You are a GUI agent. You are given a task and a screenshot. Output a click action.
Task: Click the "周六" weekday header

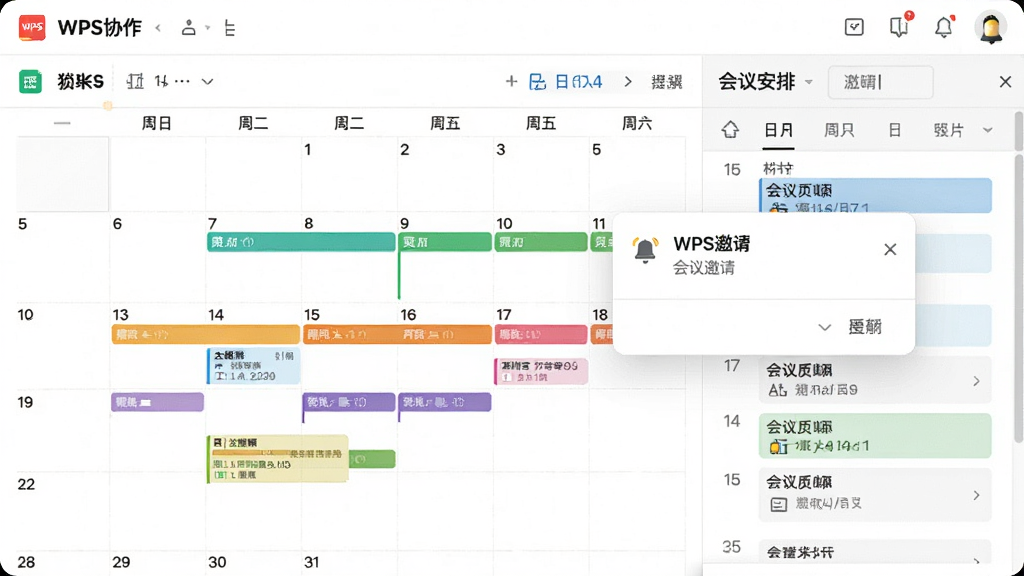(x=637, y=123)
